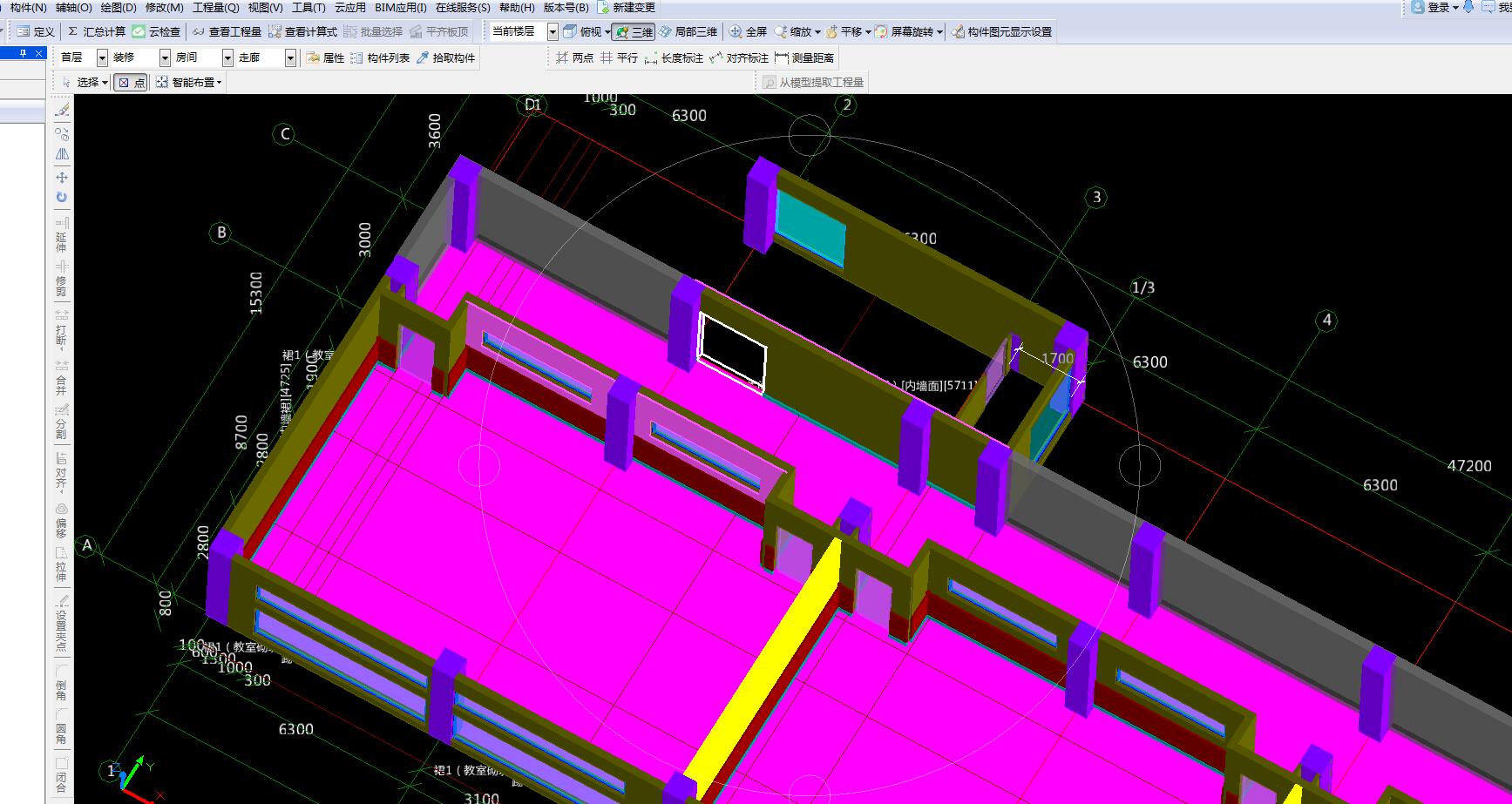This screenshot has height=804, width=1512.
Task: Open the 选择 dropdown arrow
Action: (105, 83)
